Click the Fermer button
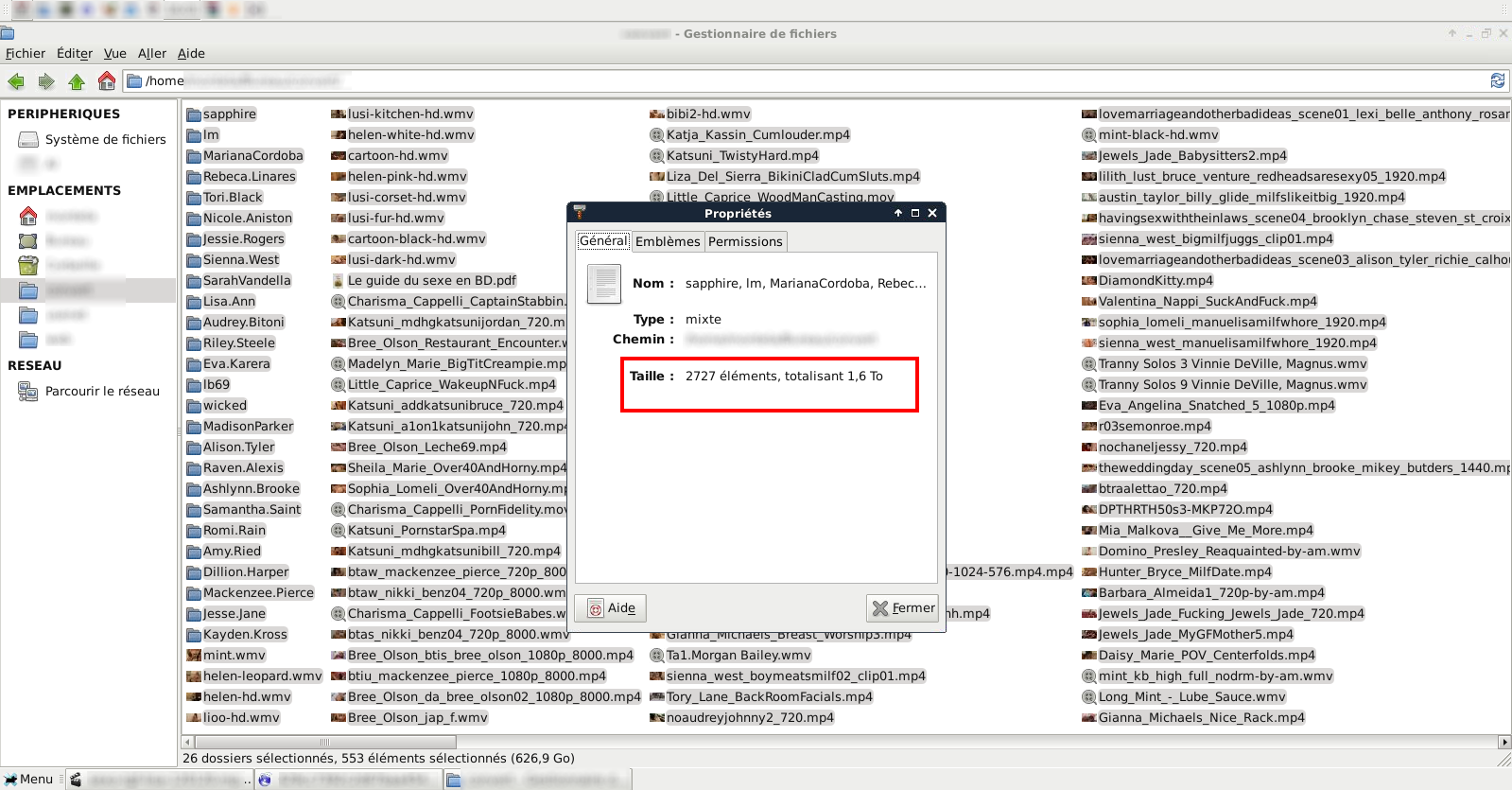The width and height of the screenshot is (1512, 790). (x=902, y=608)
